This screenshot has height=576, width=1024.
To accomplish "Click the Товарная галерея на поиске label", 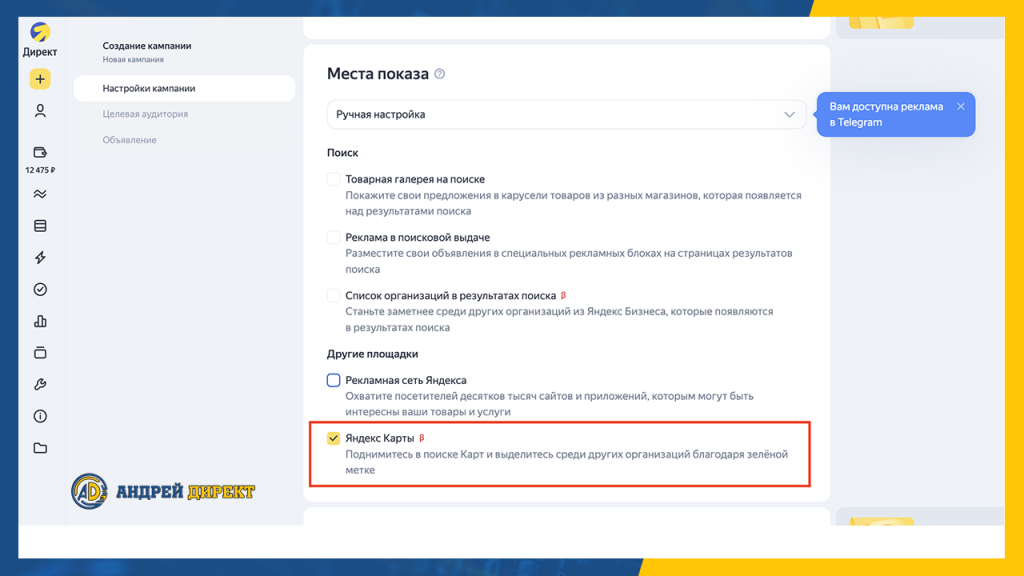I will pyautogui.click(x=415, y=179).
